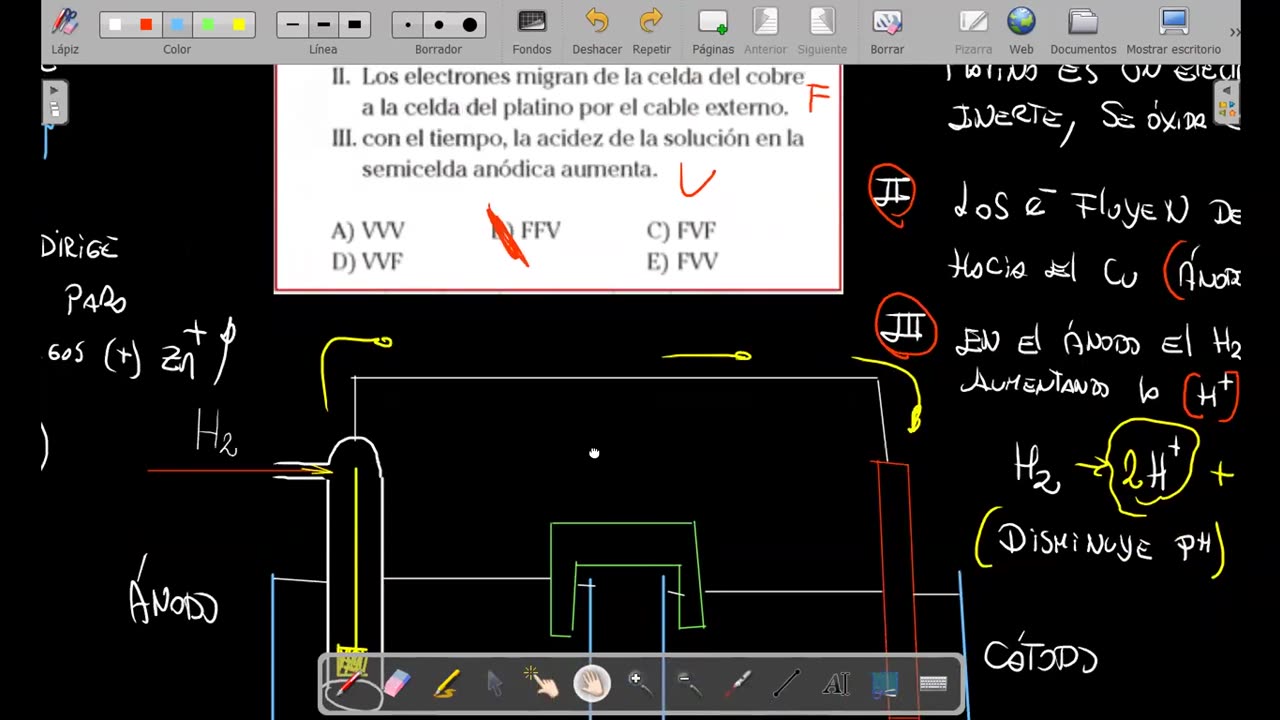Select the pink eraser tool

(x=398, y=684)
